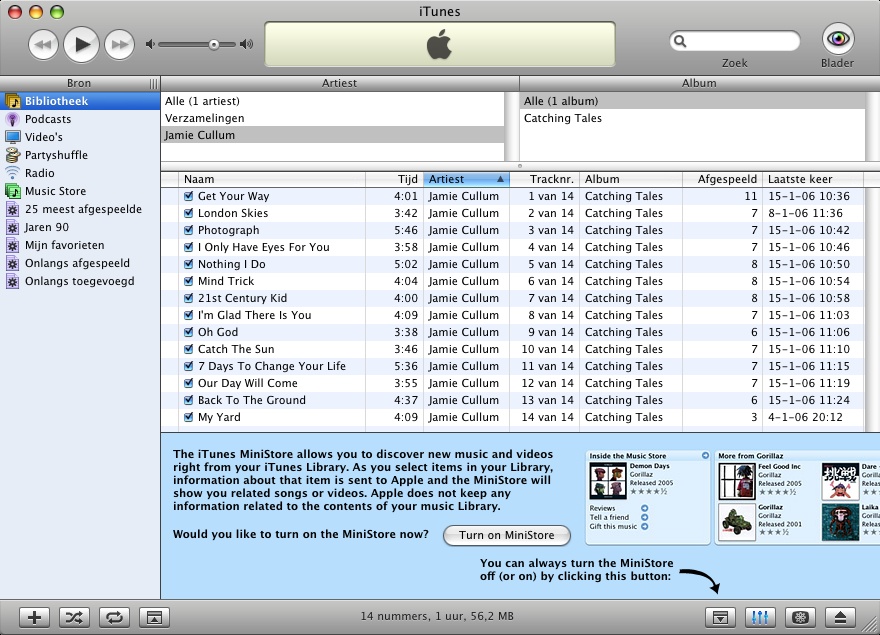Uncheck the My Yard checkbox
This screenshot has height=635, width=880.
189,417
